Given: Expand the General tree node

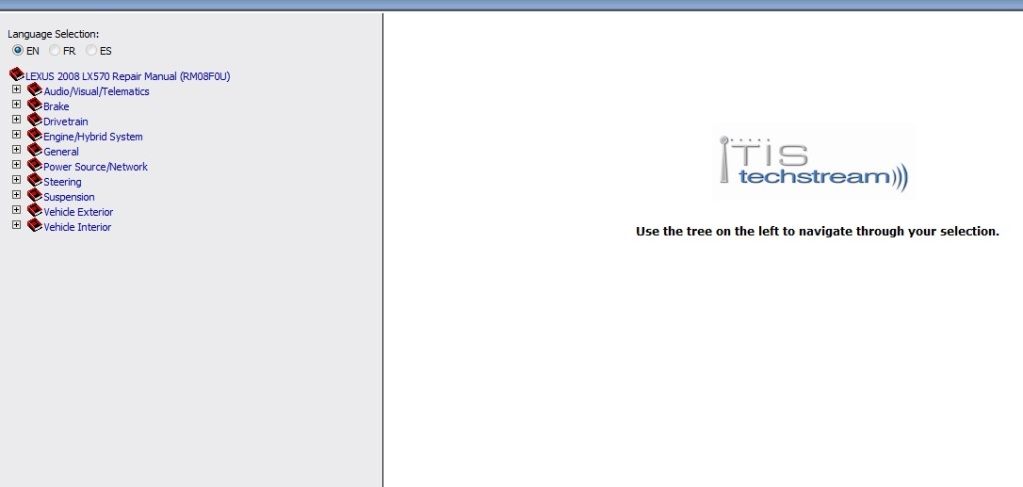Looking at the screenshot, I should tap(16, 149).
